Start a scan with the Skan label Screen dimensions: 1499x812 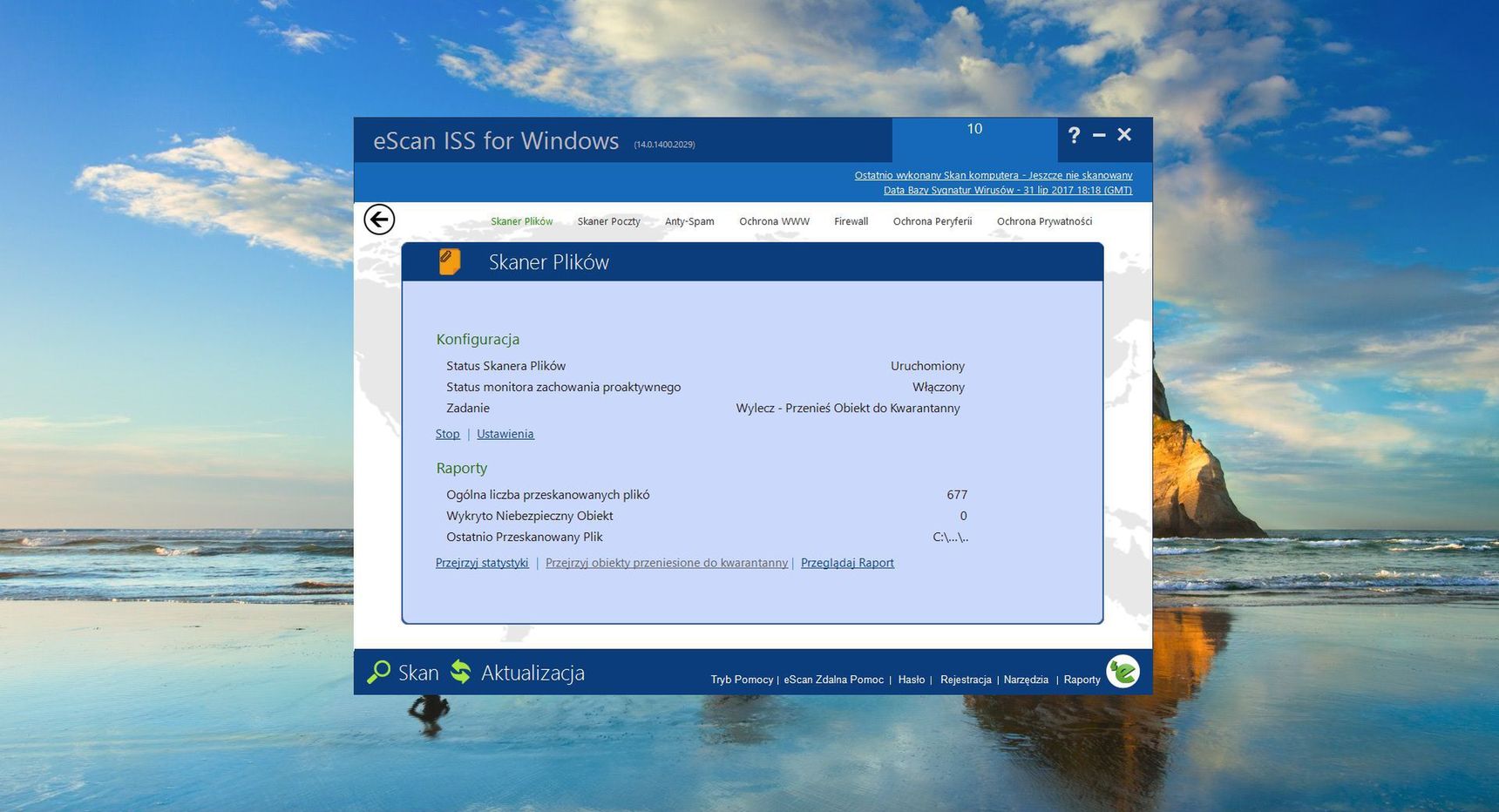(x=418, y=673)
